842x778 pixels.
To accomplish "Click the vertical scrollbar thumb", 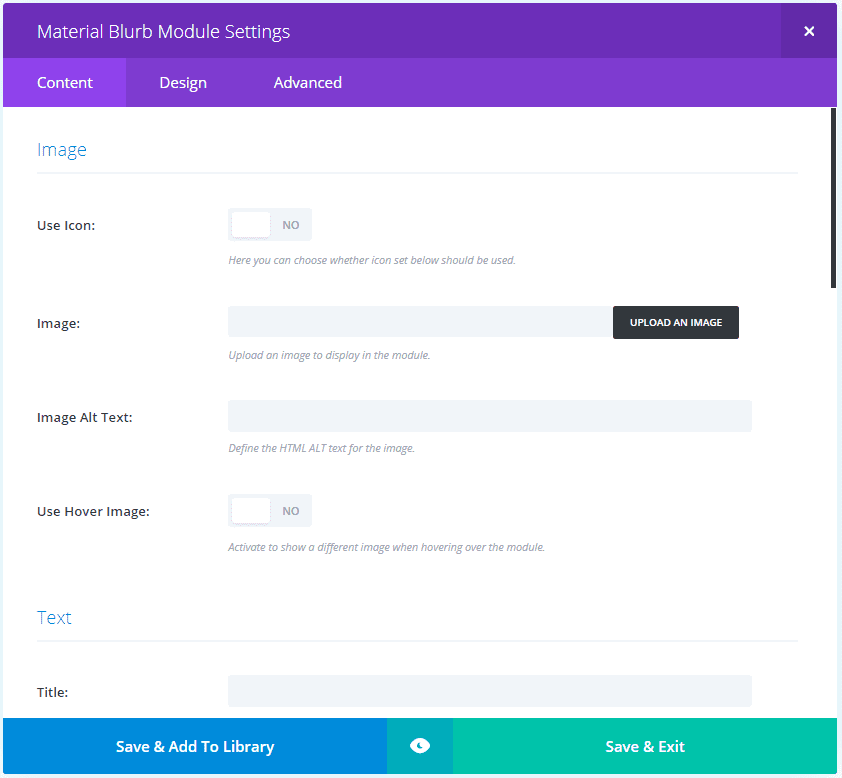I will pos(833,198).
